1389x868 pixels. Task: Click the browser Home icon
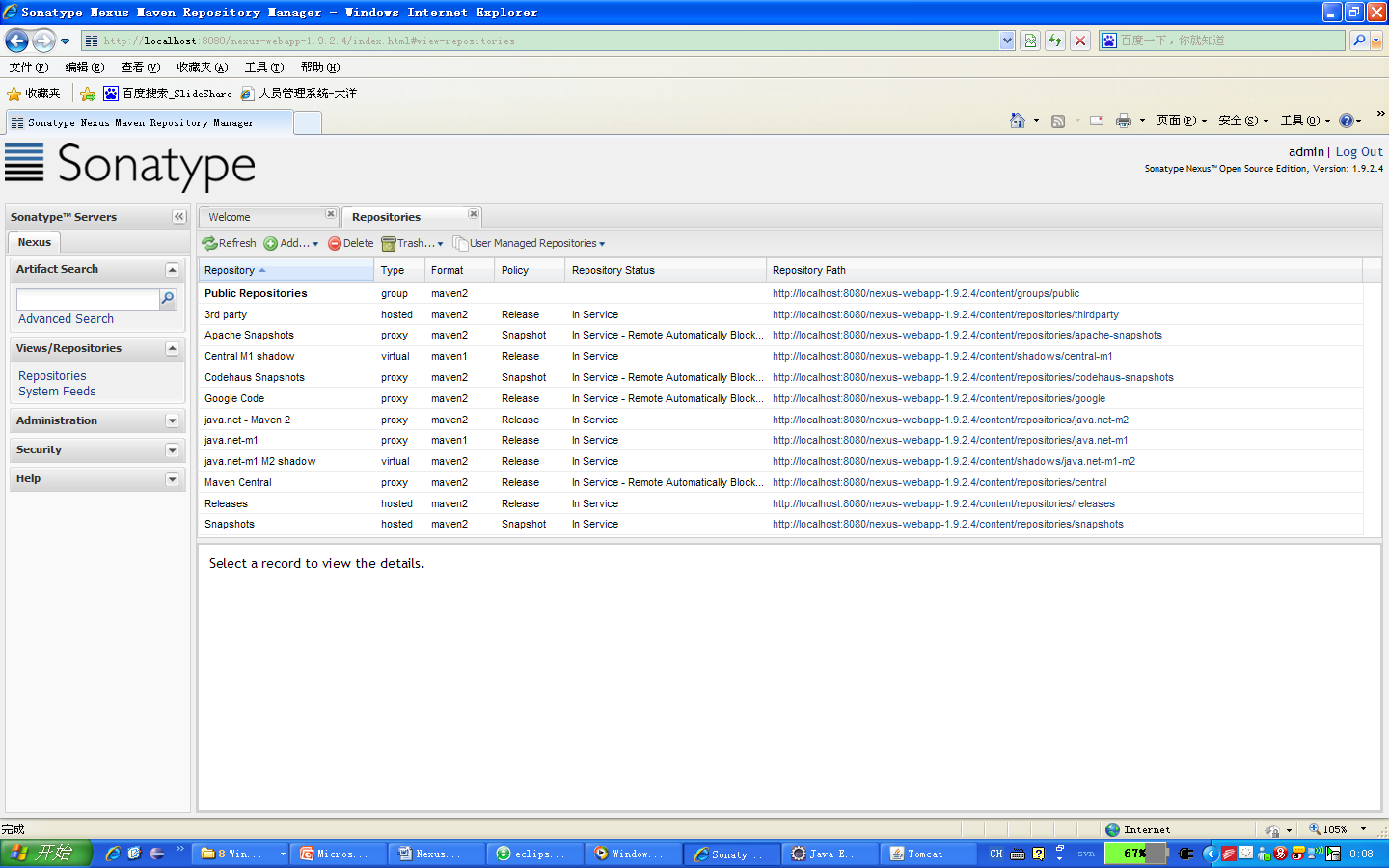[1018, 121]
